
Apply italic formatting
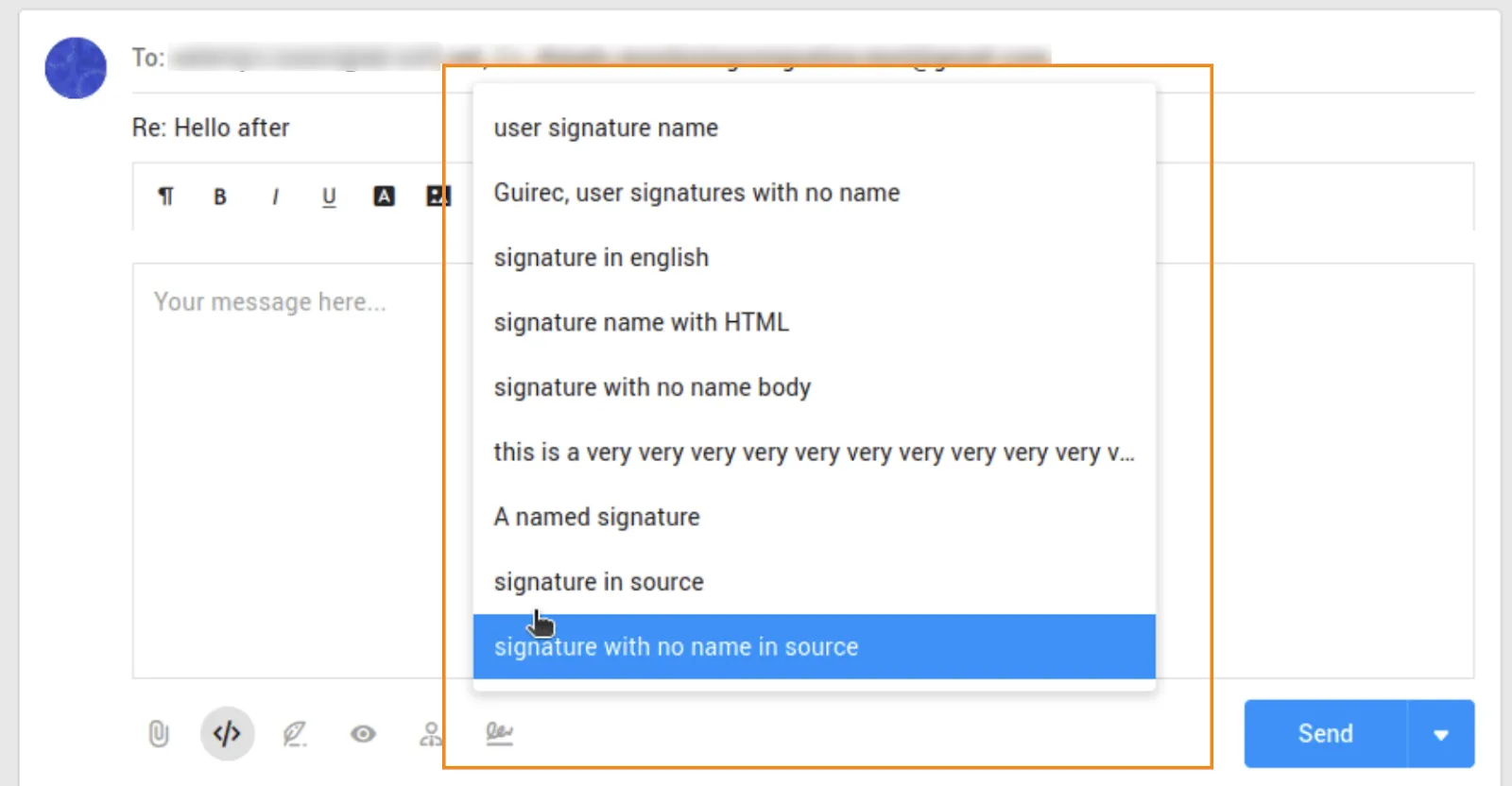coord(275,196)
